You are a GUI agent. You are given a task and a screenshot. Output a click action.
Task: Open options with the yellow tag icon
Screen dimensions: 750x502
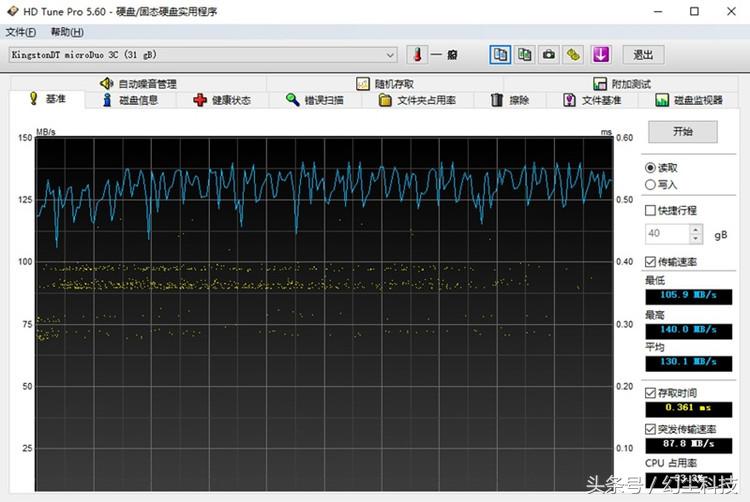[573, 55]
